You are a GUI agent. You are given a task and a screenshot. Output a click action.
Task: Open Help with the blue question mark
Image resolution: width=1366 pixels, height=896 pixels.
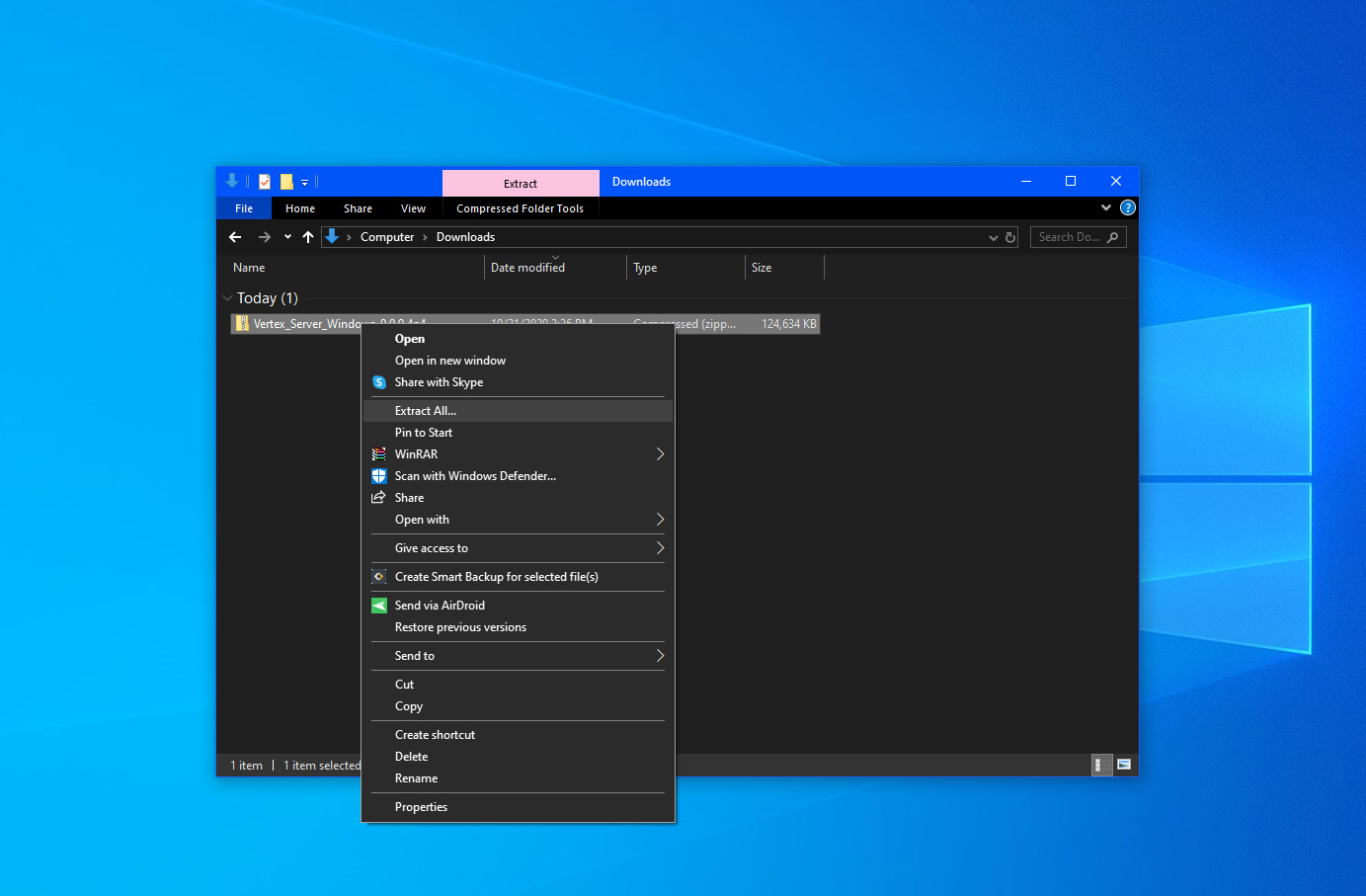click(x=1128, y=208)
